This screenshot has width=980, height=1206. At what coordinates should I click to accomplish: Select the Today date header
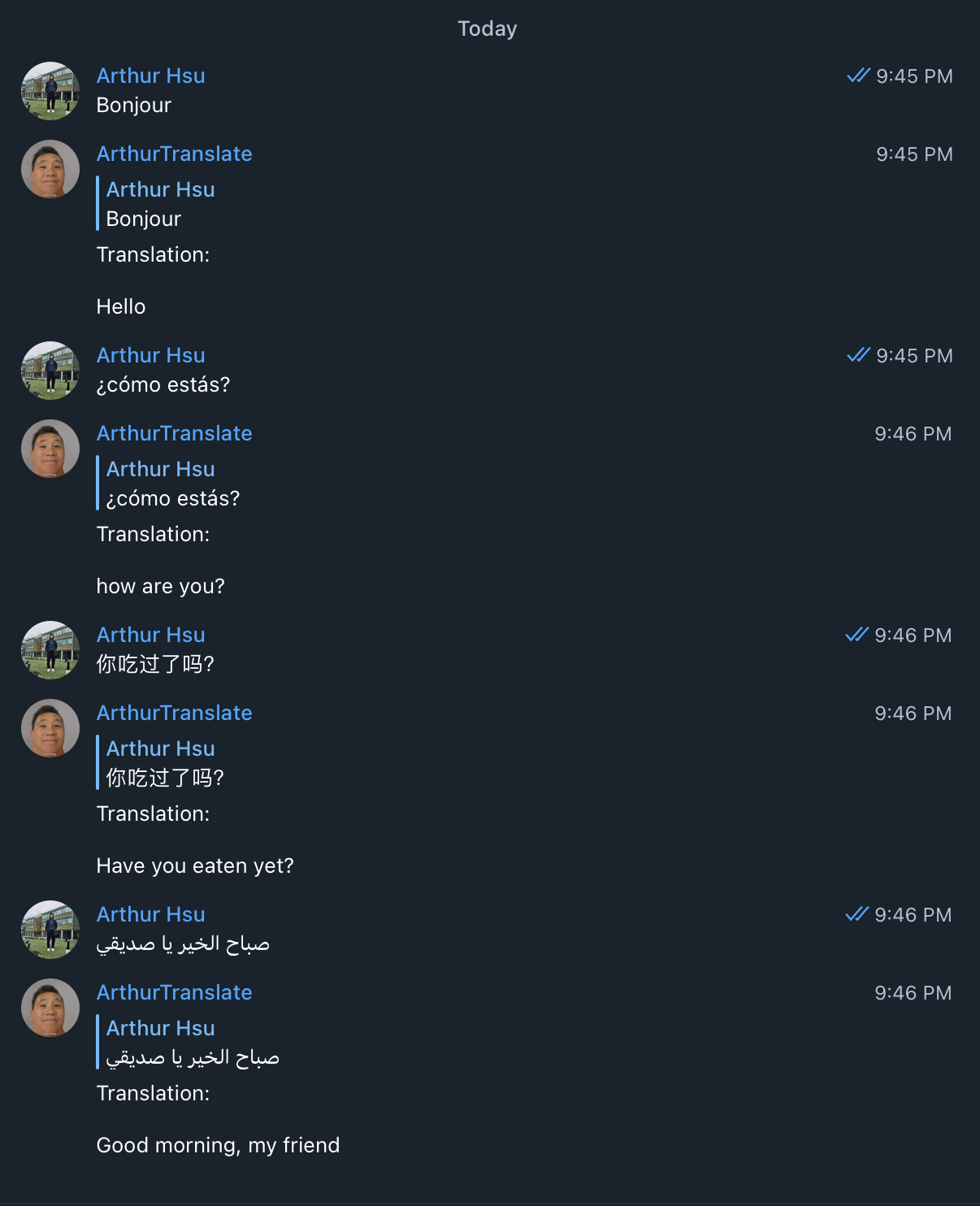[x=488, y=28]
